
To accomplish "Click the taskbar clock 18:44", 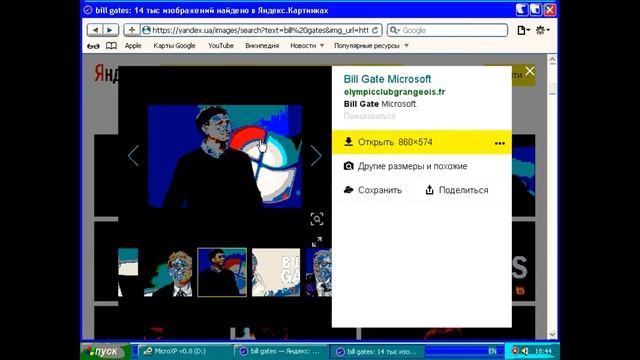I will point(543,351).
